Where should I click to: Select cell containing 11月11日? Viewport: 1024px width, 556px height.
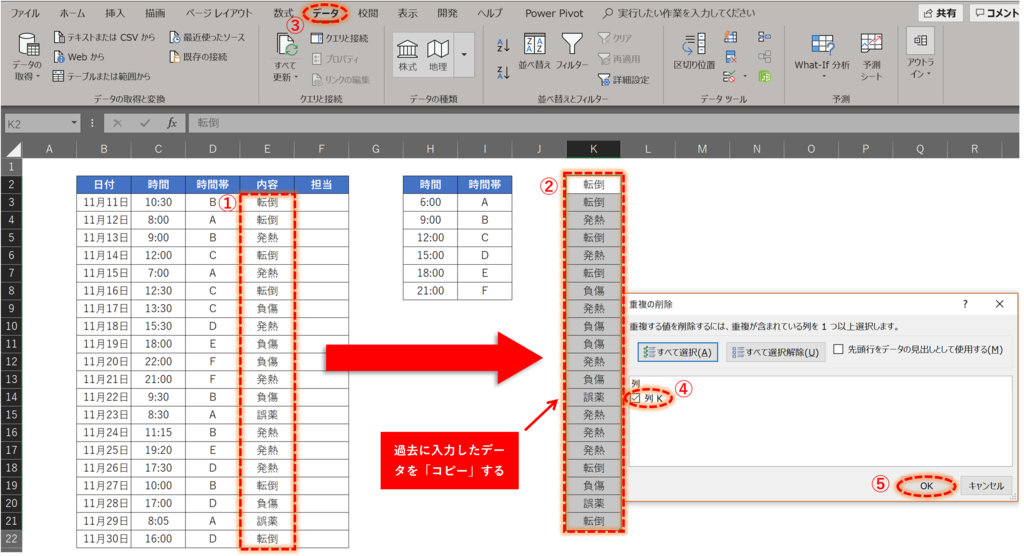pos(104,203)
